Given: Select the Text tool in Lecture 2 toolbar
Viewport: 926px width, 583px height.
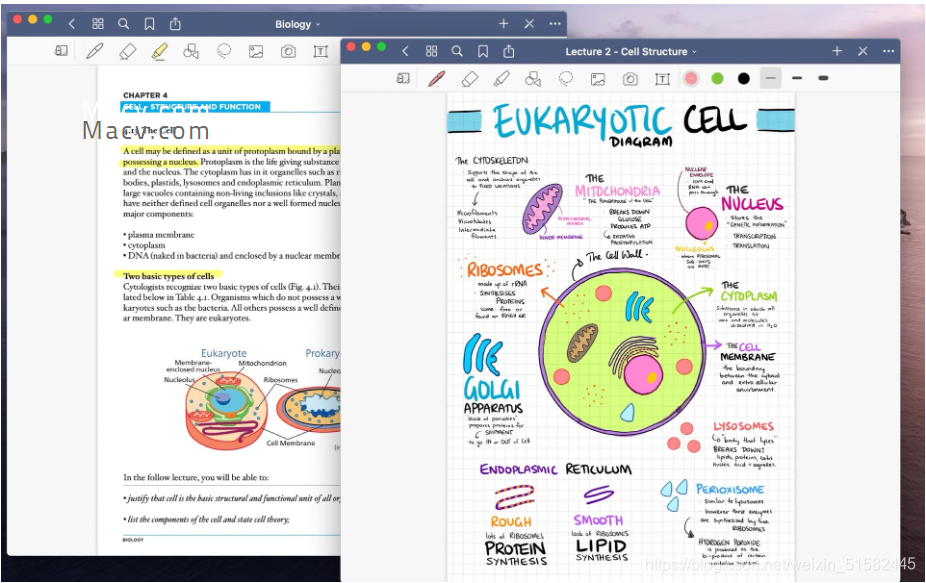Looking at the screenshot, I should click(x=663, y=79).
